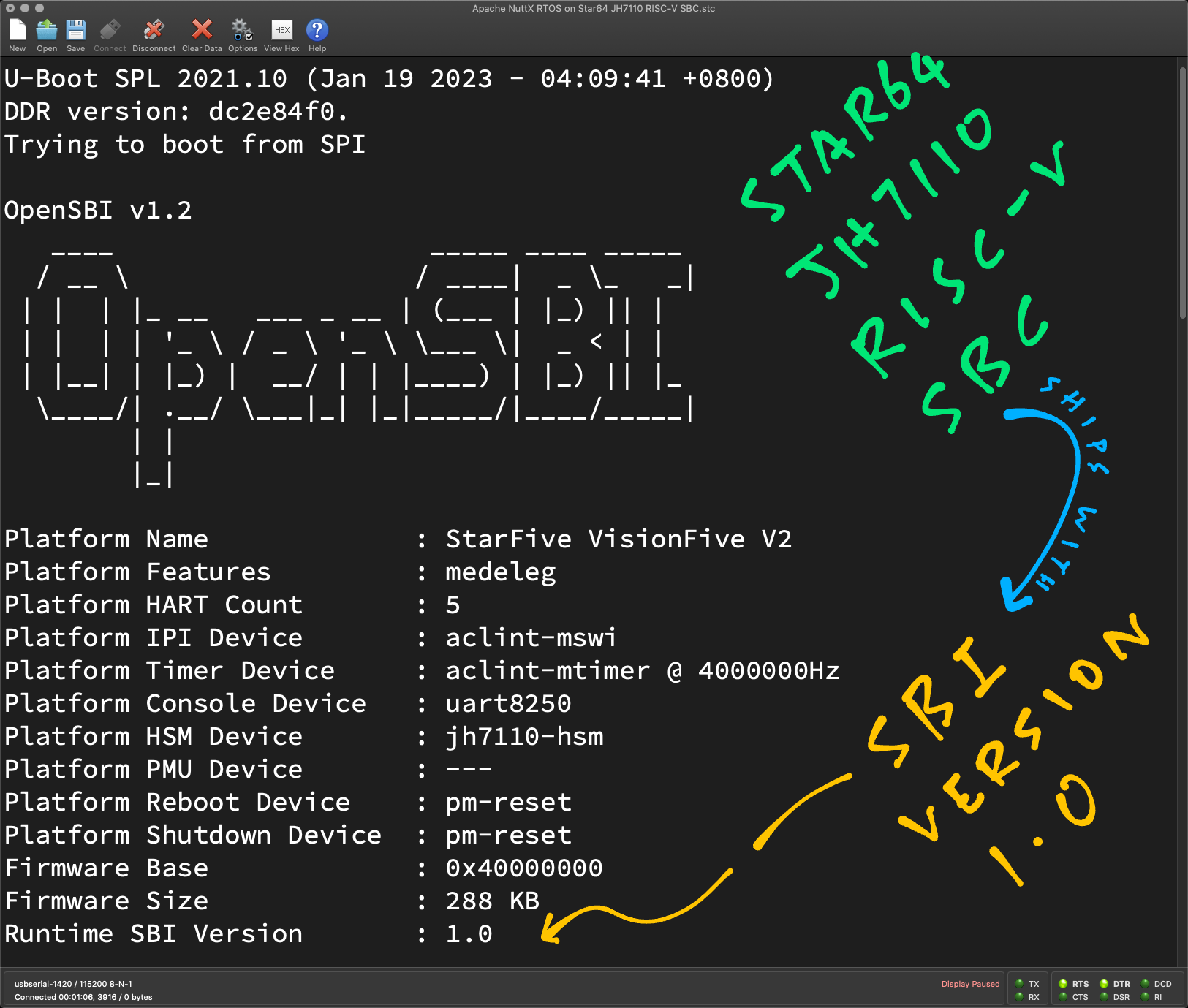Click the 'Trying to boot from SPI' line
The width and height of the screenshot is (1188, 1008).
click(x=185, y=145)
